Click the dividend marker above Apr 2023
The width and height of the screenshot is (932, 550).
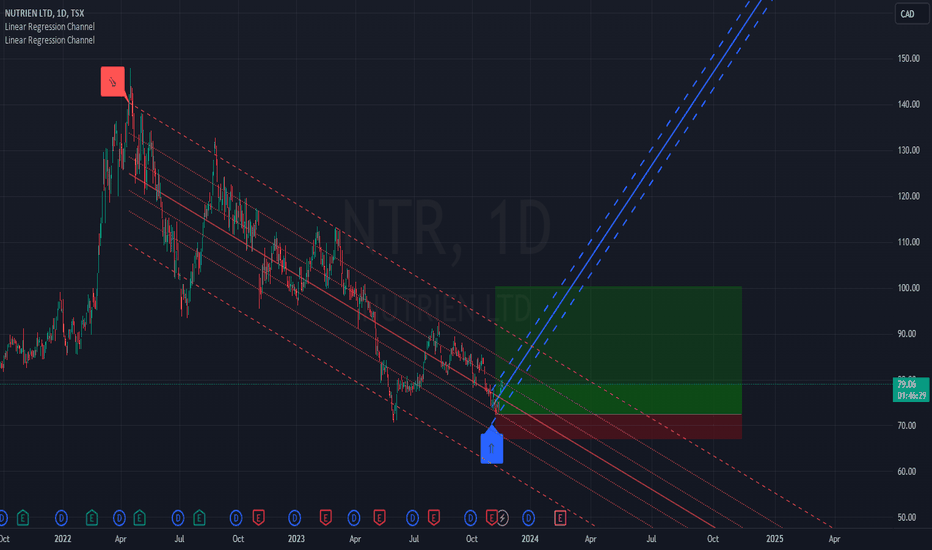354,518
